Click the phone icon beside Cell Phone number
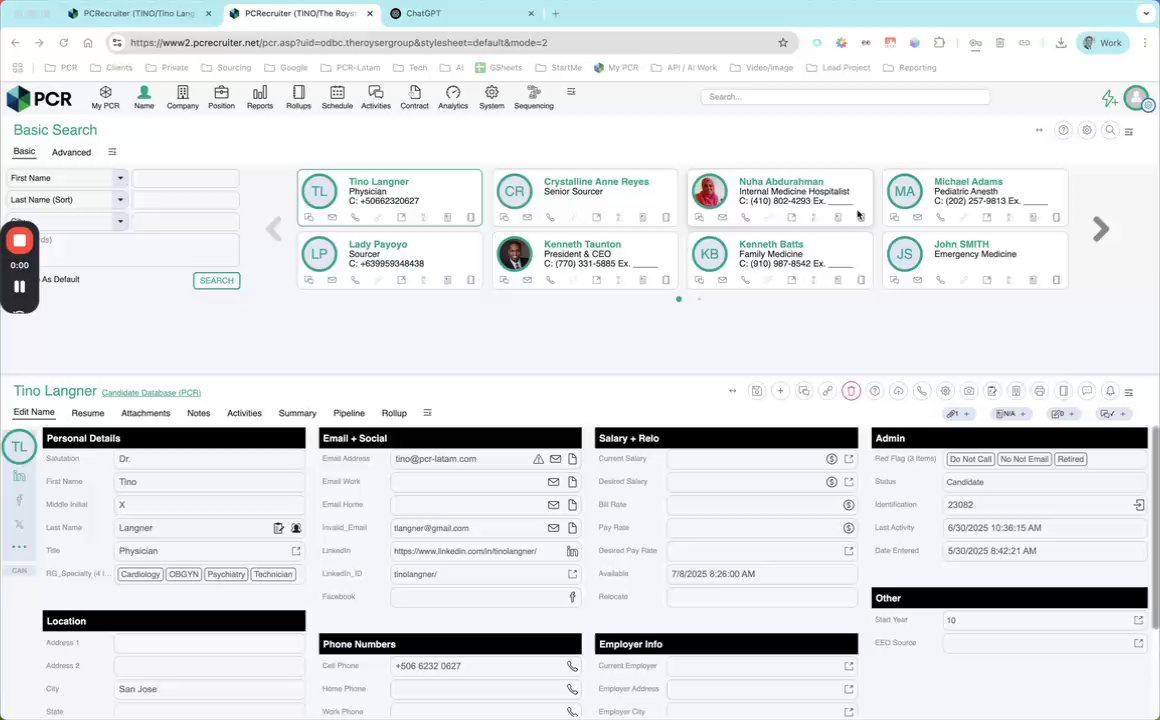 pyautogui.click(x=572, y=666)
